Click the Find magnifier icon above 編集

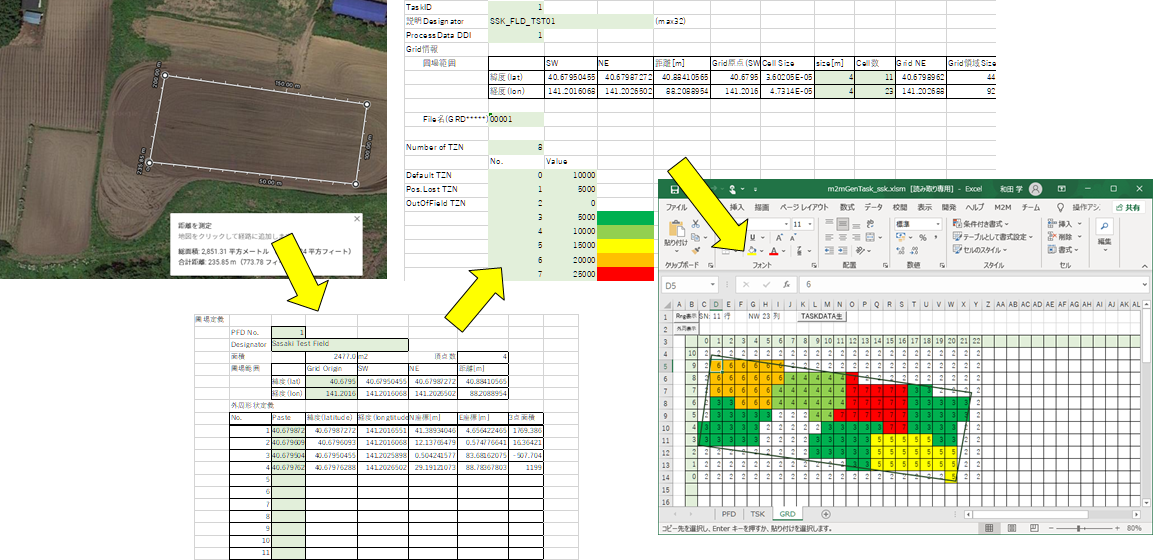pyautogui.click(x=1105, y=227)
